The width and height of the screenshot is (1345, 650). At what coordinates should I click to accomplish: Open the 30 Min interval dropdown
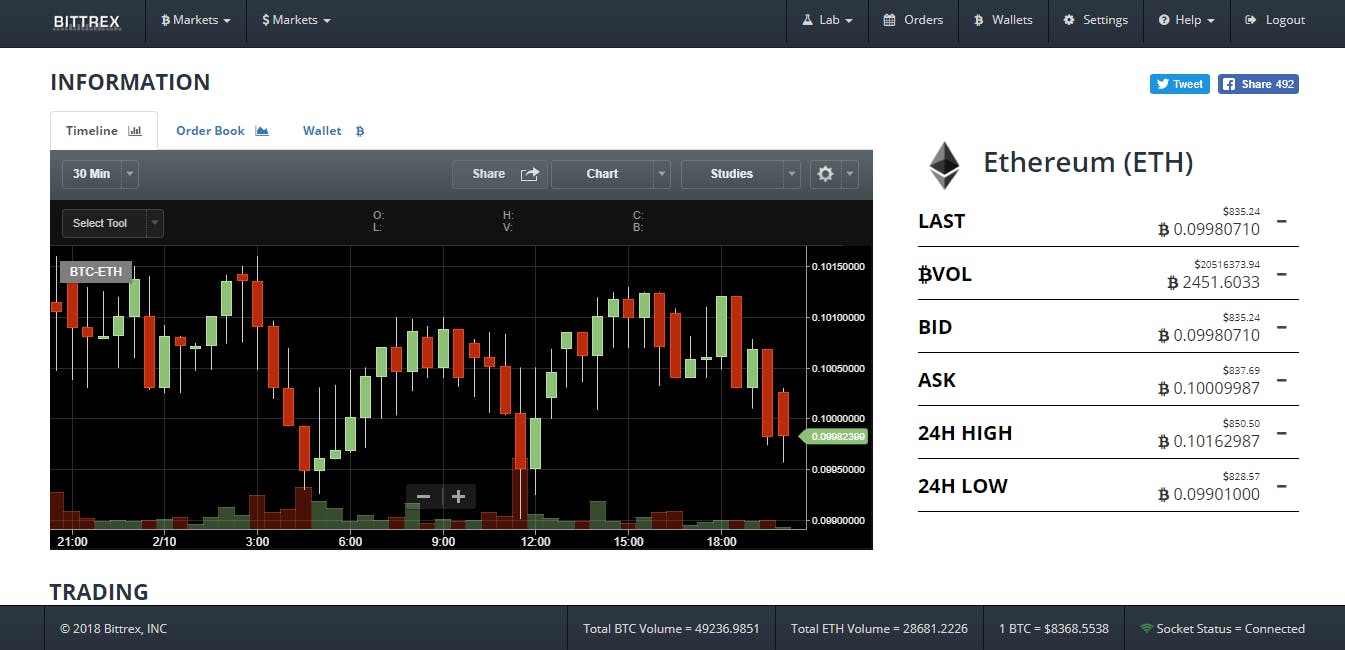[x=128, y=173]
